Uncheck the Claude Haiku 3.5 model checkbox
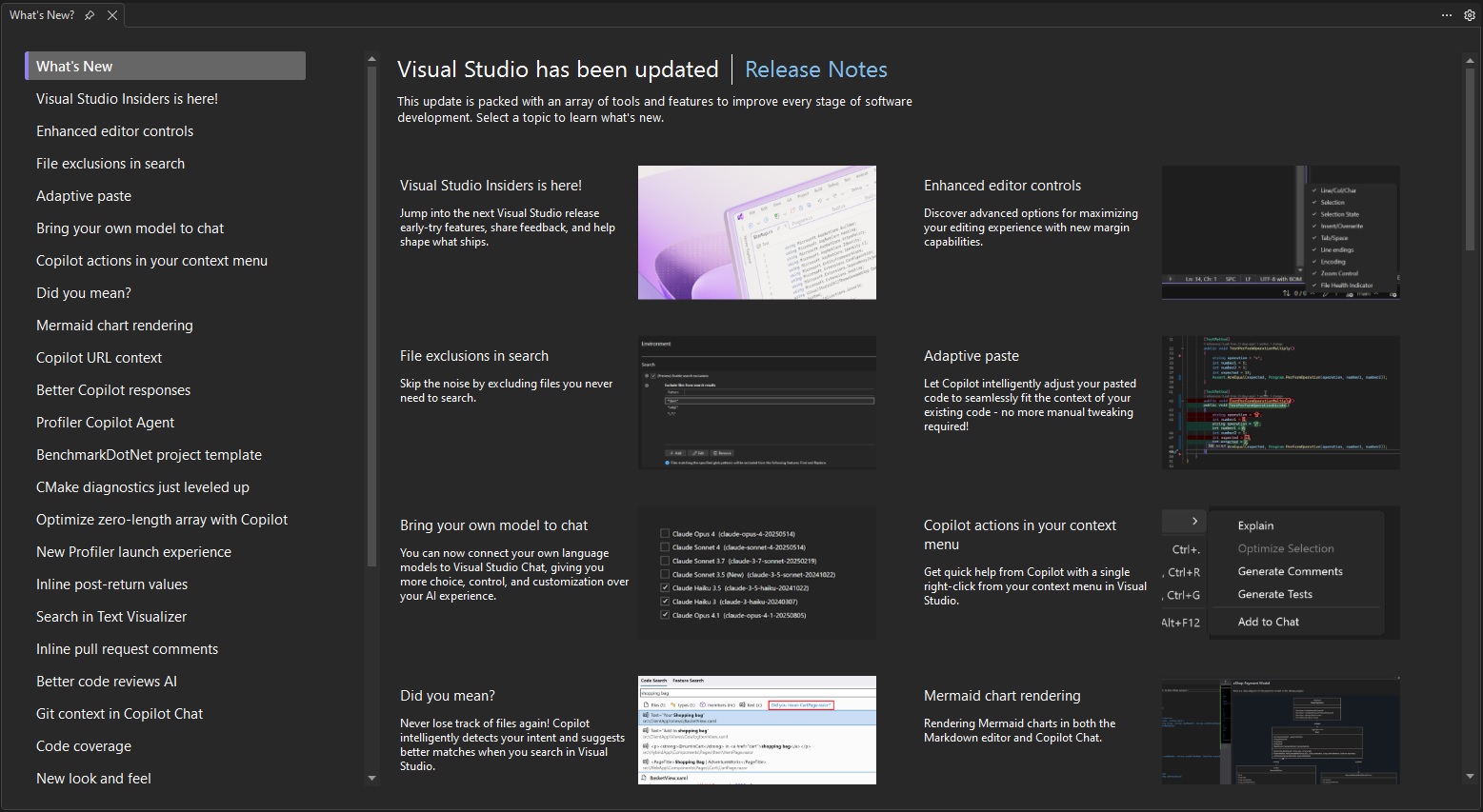Viewport: 1483px width, 812px height. (x=664, y=587)
